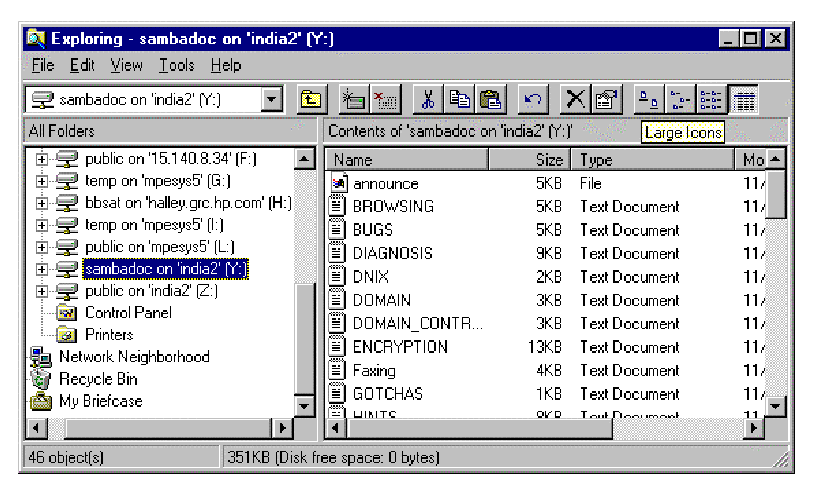Open the View menu
817x496 pixels.
point(126,66)
